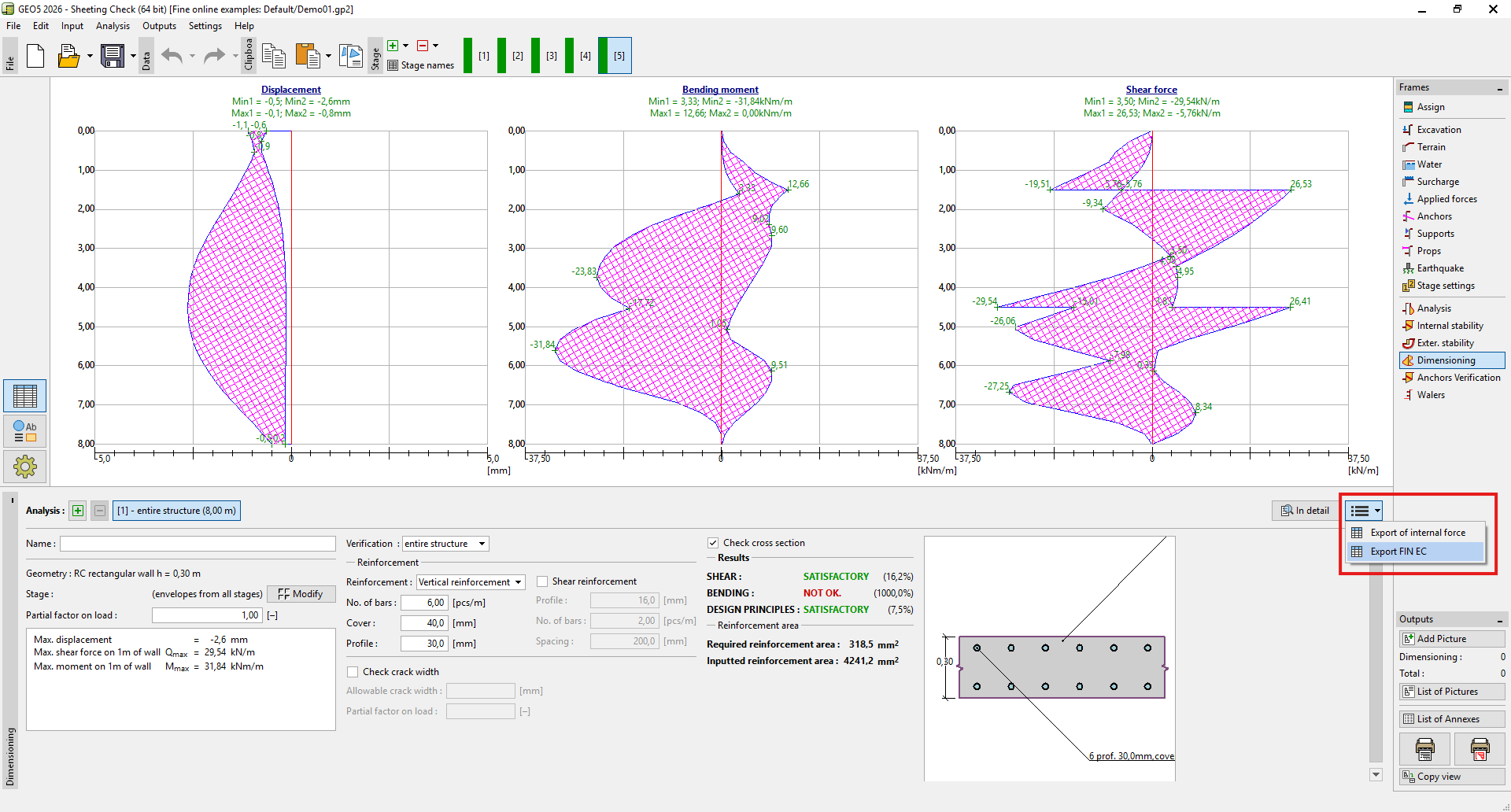Choose Export FIN EC menu entry
This screenshot has width=1511, height=812.
1398,552
